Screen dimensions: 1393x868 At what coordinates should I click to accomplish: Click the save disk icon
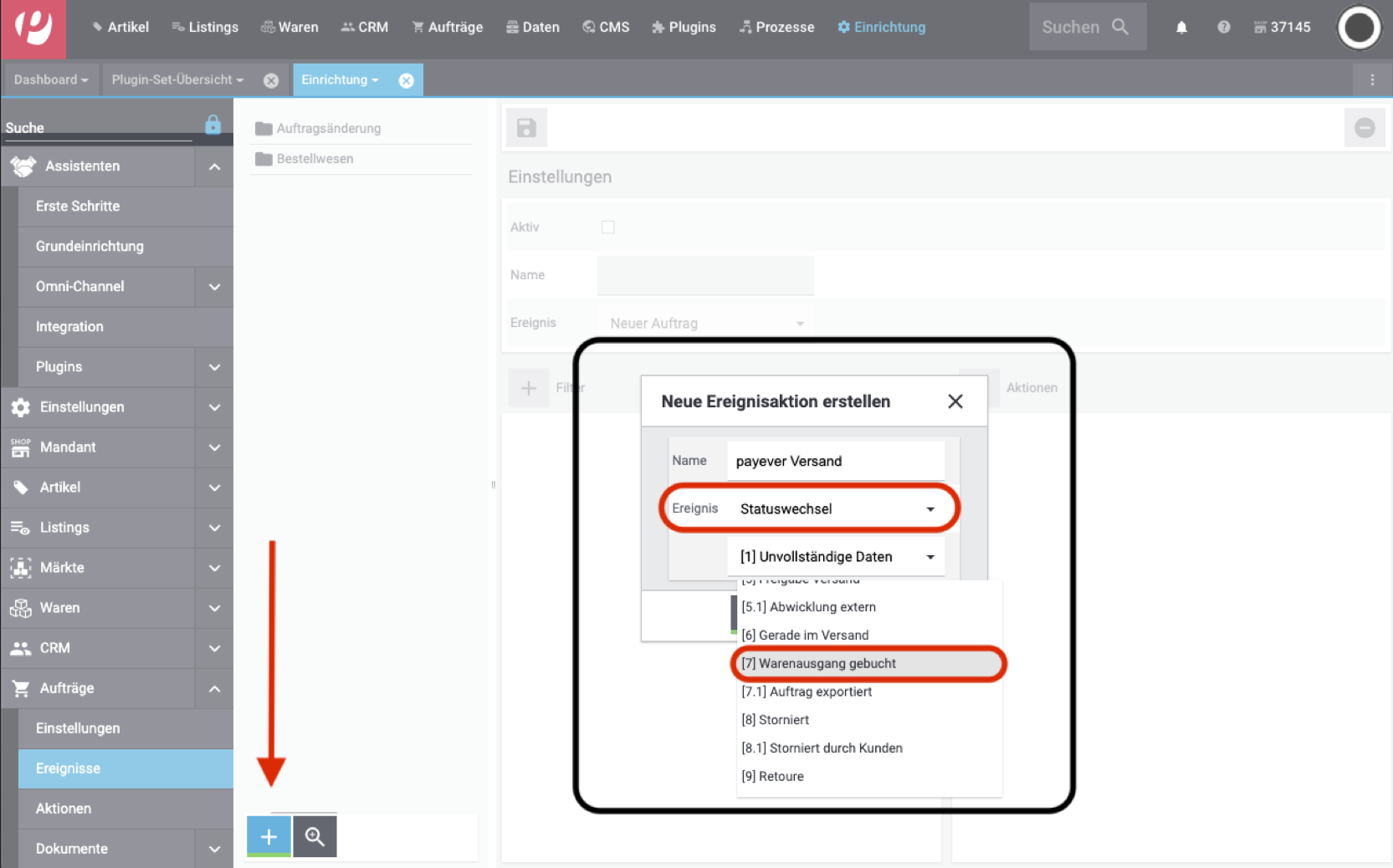coord(526,128)
